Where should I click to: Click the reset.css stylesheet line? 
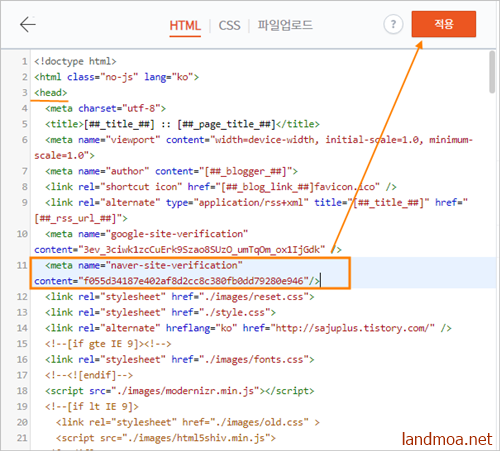(180, 297)
